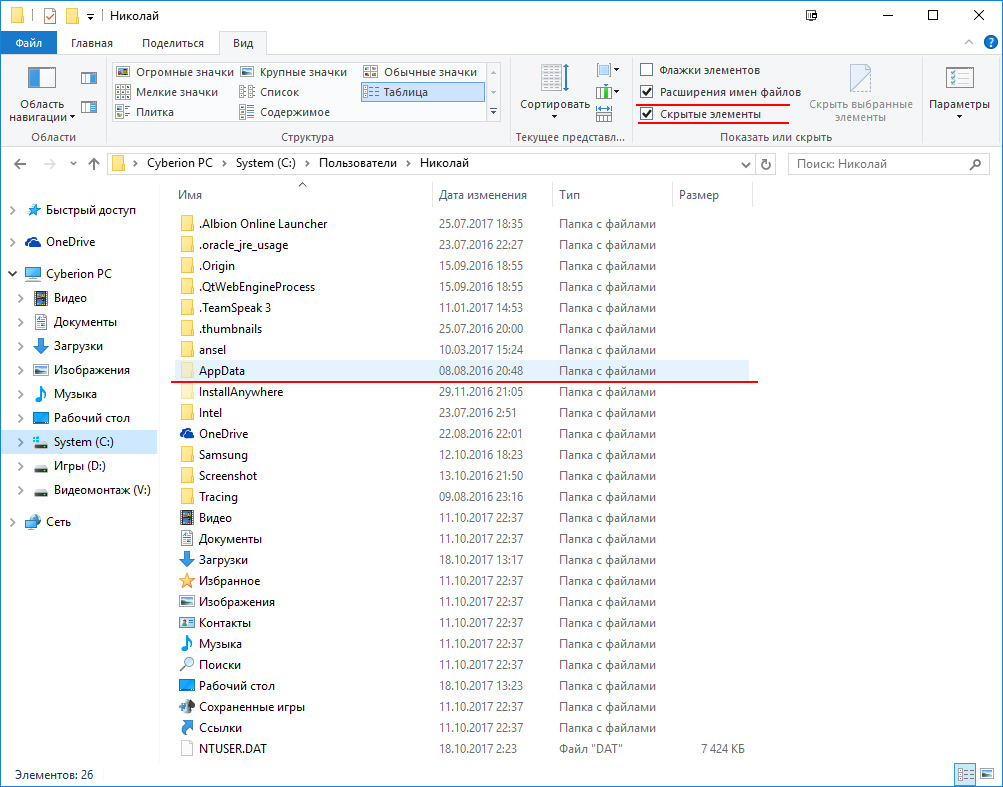The width and height of the screenshot is (1003, 787).
Task: Select Крупные значки layout
Action: 295,72
